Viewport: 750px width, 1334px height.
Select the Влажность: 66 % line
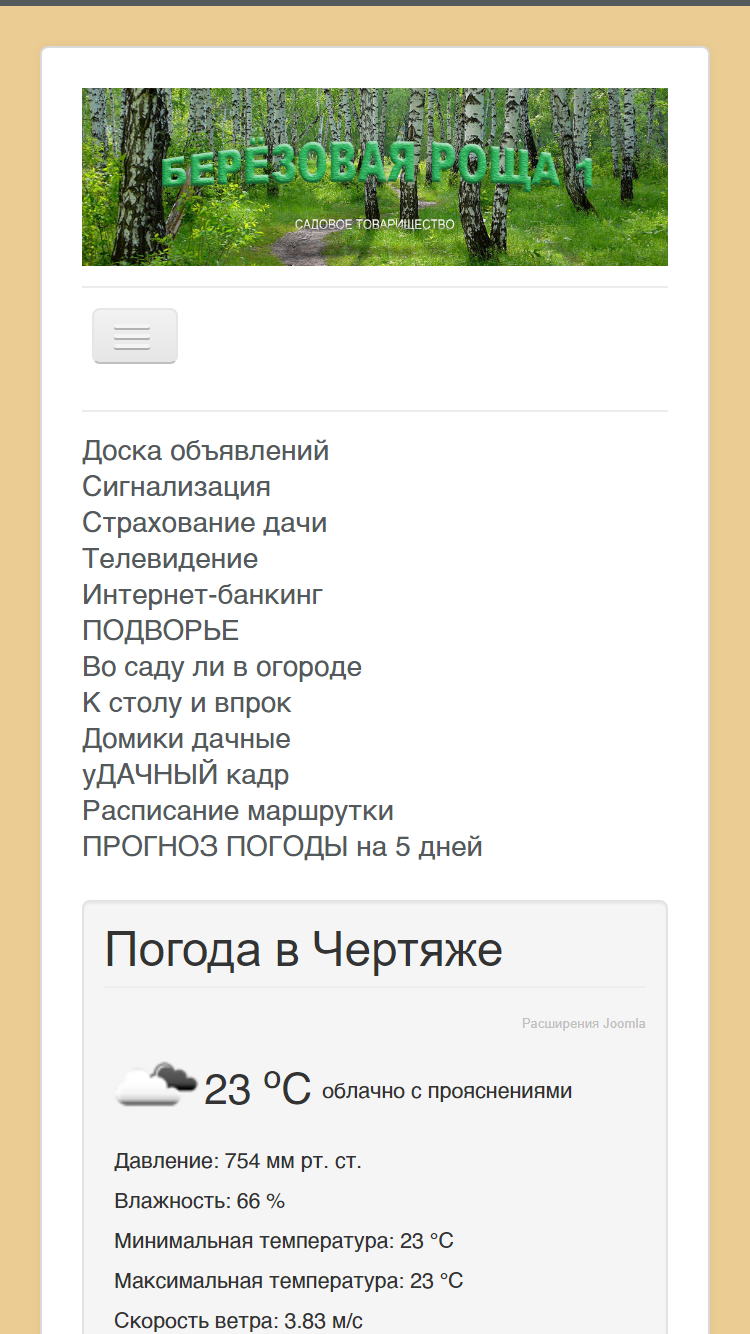click(x=199, y=1201)
